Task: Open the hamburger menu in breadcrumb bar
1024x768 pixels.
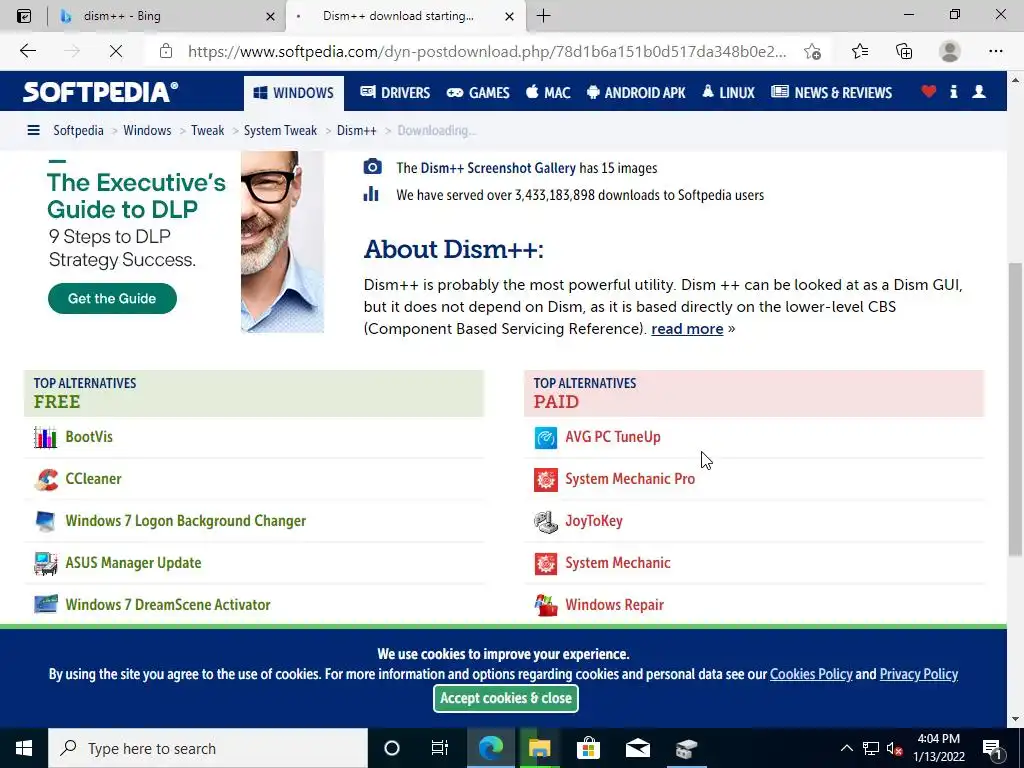Action: tap(33, 130)
